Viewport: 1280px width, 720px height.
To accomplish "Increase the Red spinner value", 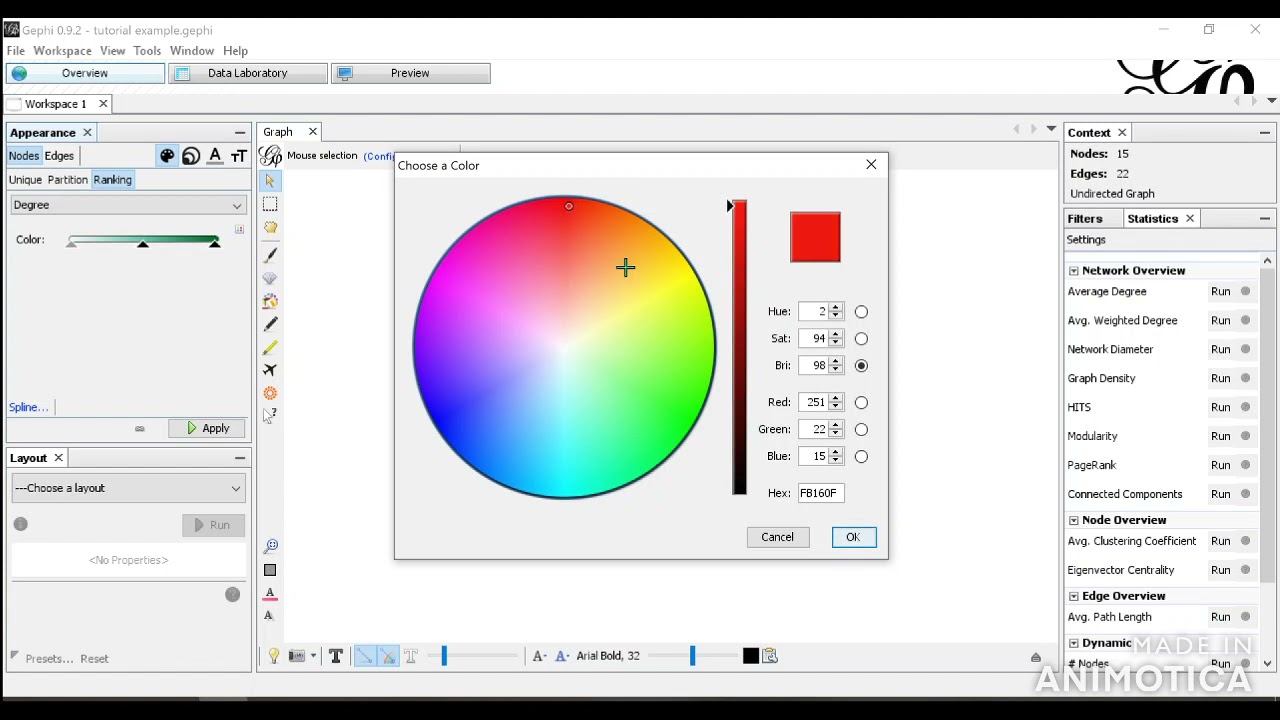I will (836, 398).
